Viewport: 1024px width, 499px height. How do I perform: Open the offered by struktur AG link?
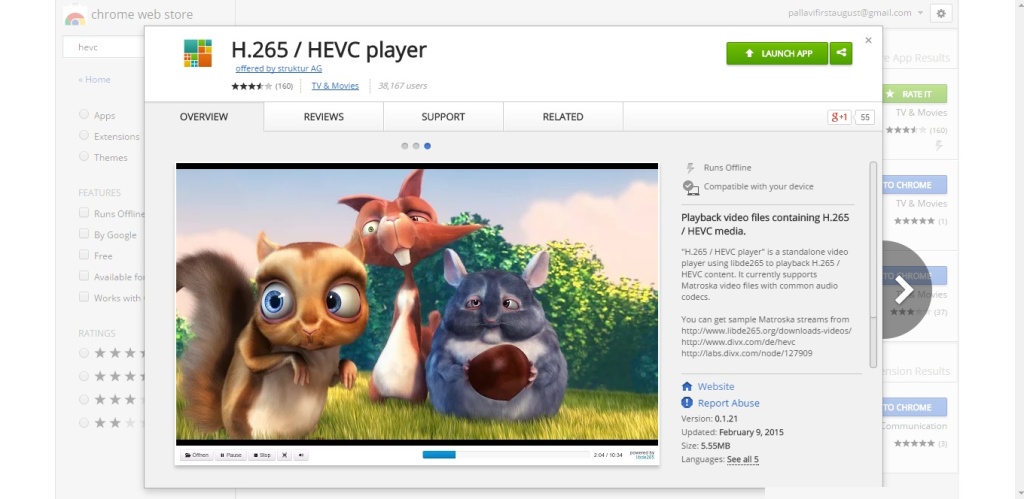tap(279, 69)
